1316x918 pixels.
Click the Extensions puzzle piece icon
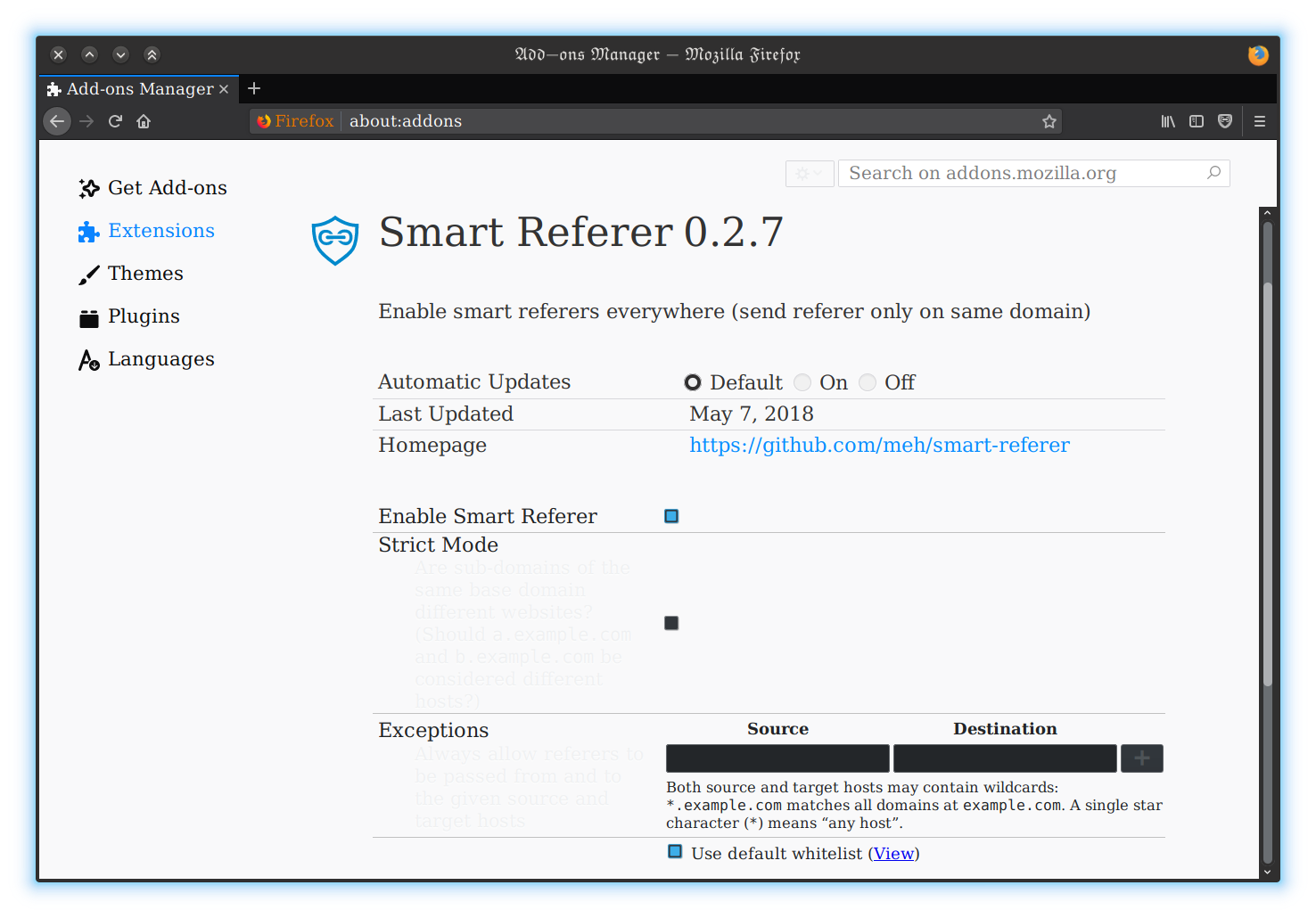88,232
